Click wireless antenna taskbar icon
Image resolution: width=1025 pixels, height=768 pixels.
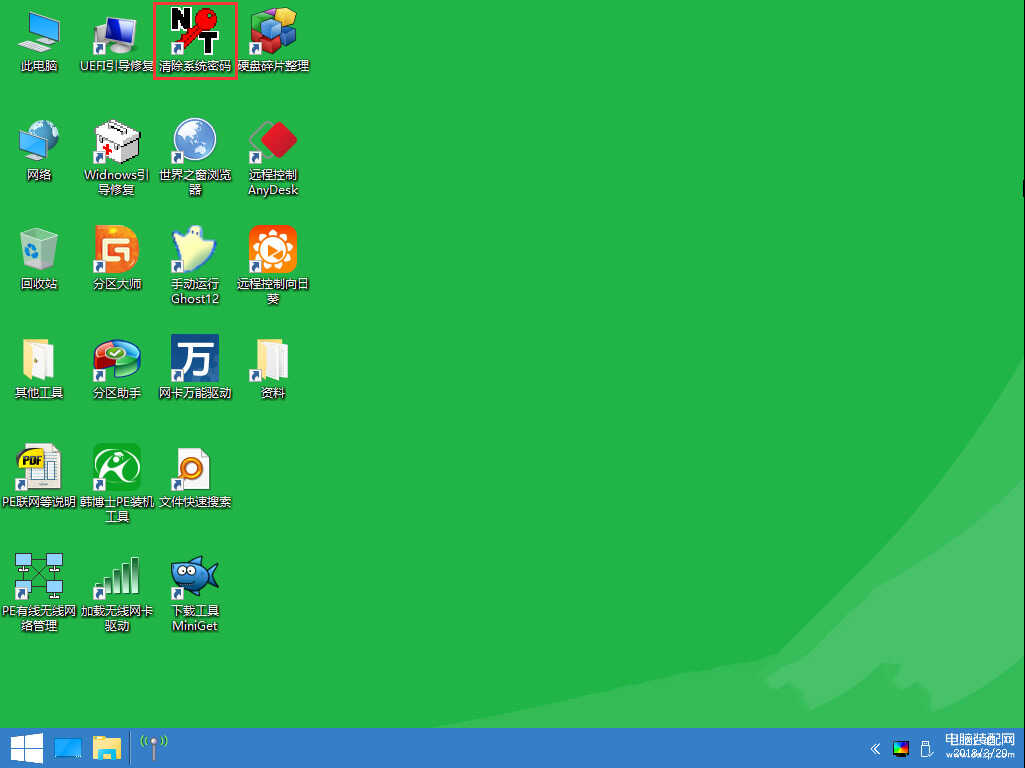[x=154, y=746]
